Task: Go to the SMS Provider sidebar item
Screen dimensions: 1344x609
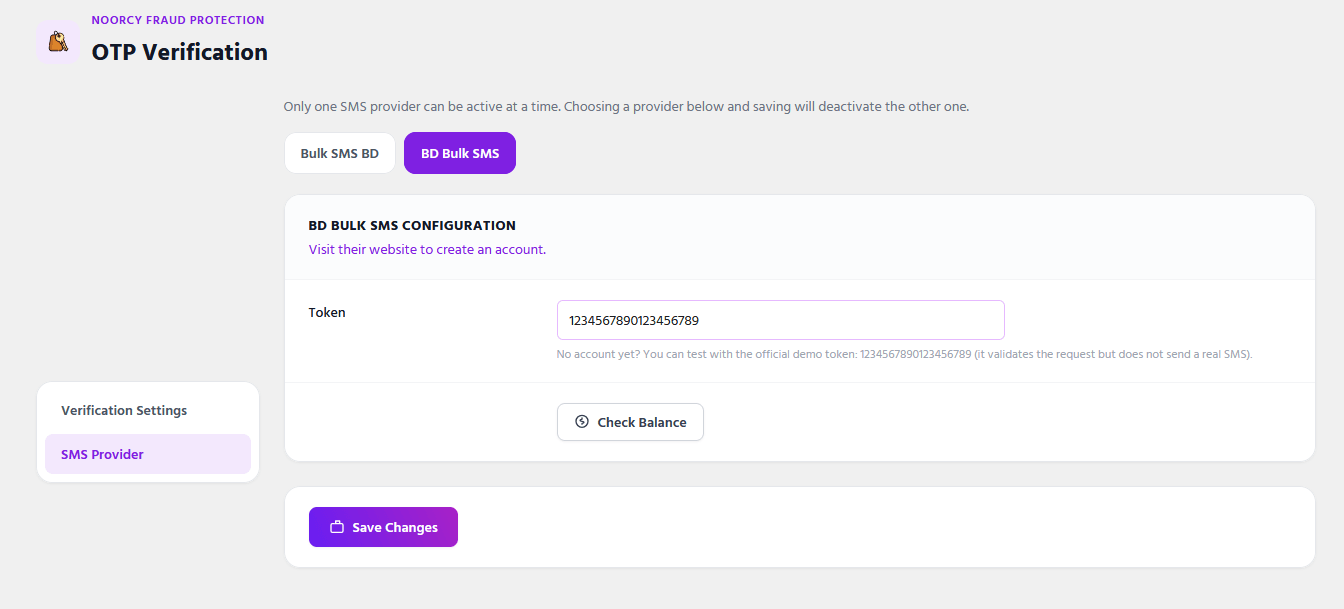Action: coord(148,454)
